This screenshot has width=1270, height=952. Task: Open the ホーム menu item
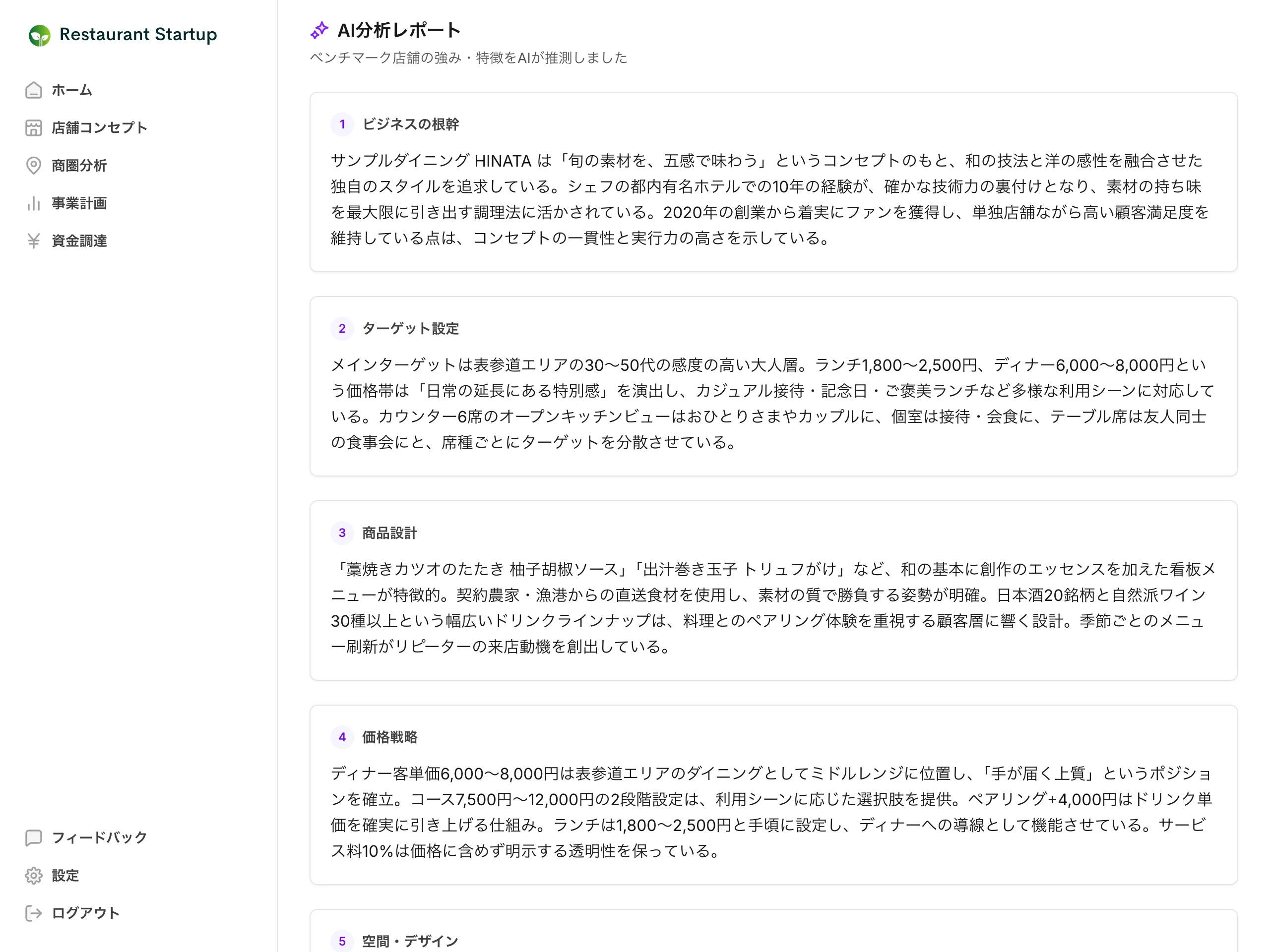(72, 90)
